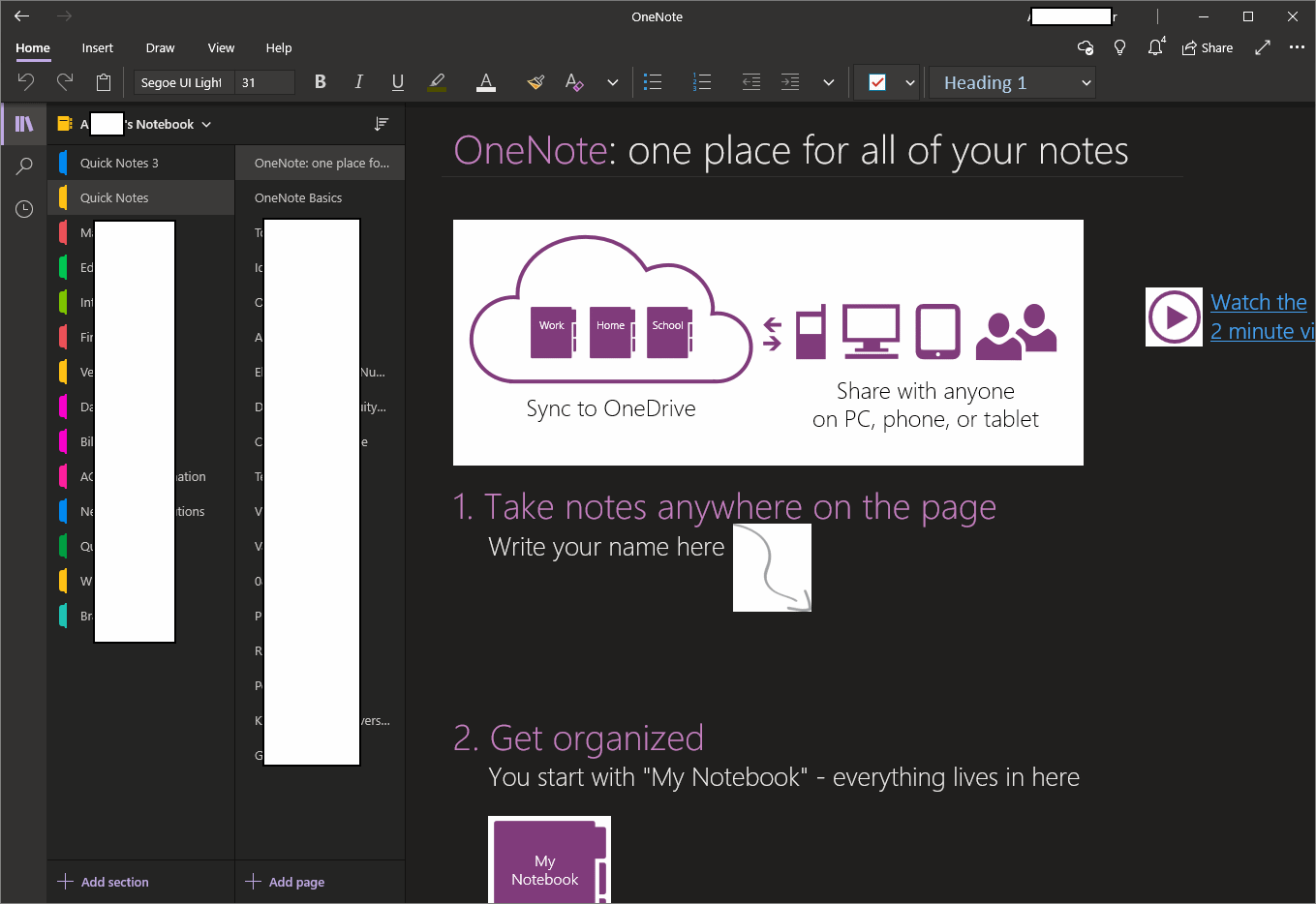1316x904 pixels.
Task: Apply italic formatting
Action: (358, 81)
